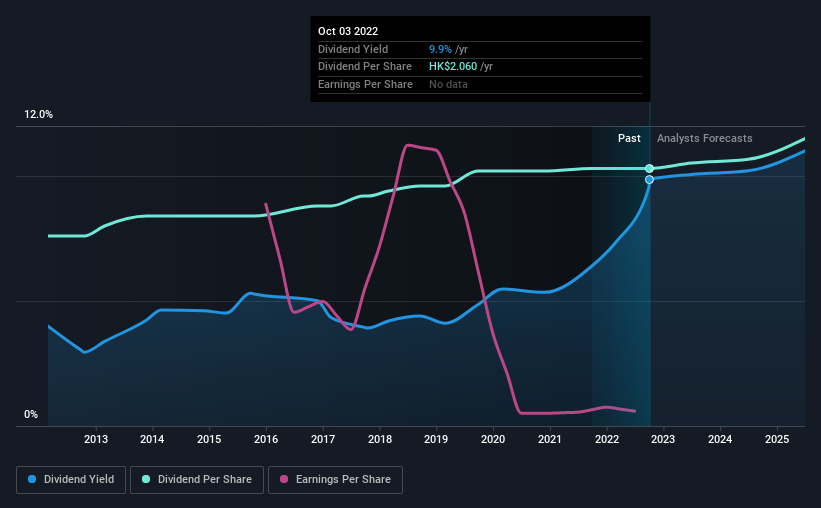Click the blue yield marker at Oct 2022
The width and height of the screenshot is (821, 508).
click(x=649, y=180)
